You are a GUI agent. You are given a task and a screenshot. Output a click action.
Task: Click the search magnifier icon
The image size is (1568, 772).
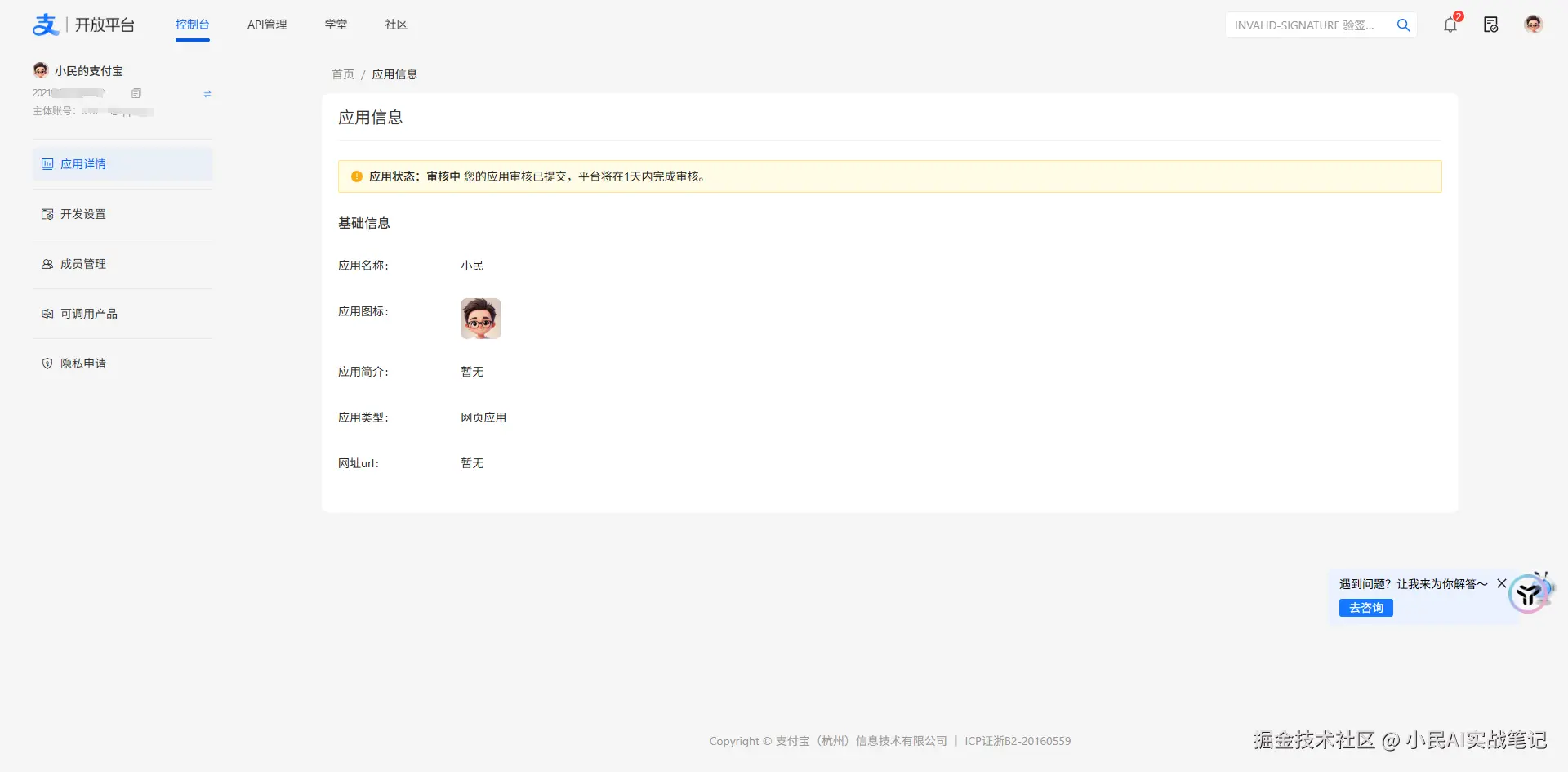tap(1404, 25)
